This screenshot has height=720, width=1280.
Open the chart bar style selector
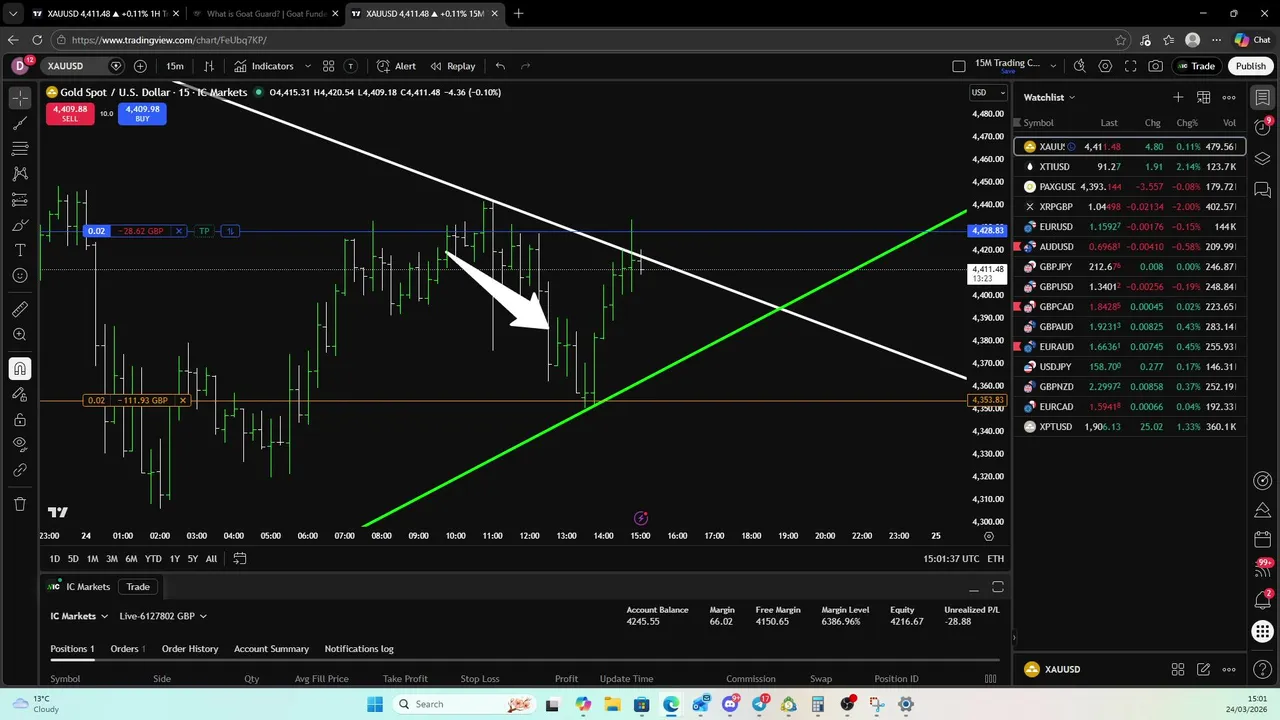click(209, 66)
